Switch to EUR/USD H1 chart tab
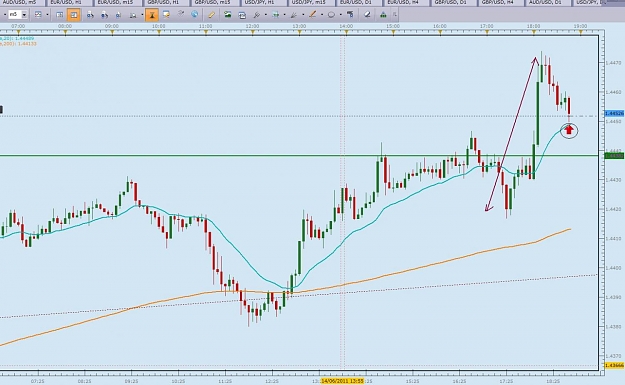 point(69,2)
